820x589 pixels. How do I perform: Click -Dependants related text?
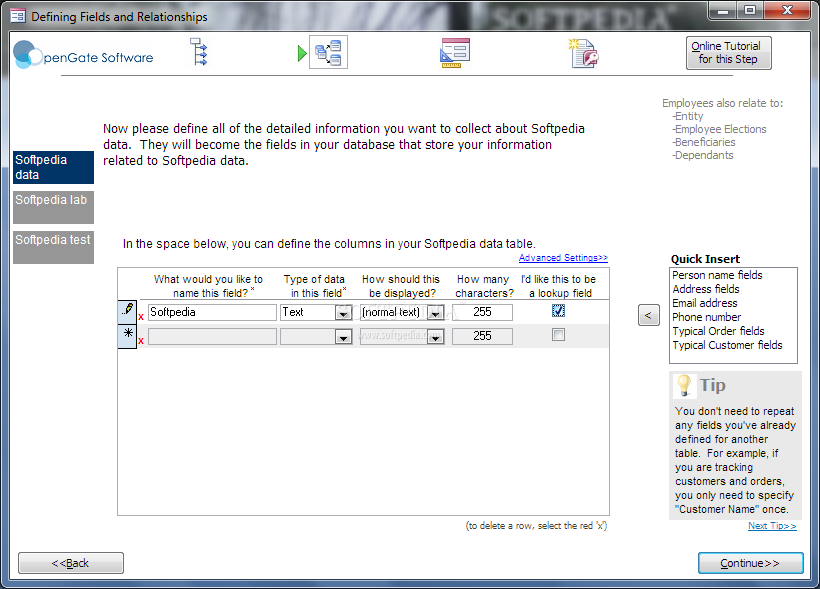tap(702, 155)
